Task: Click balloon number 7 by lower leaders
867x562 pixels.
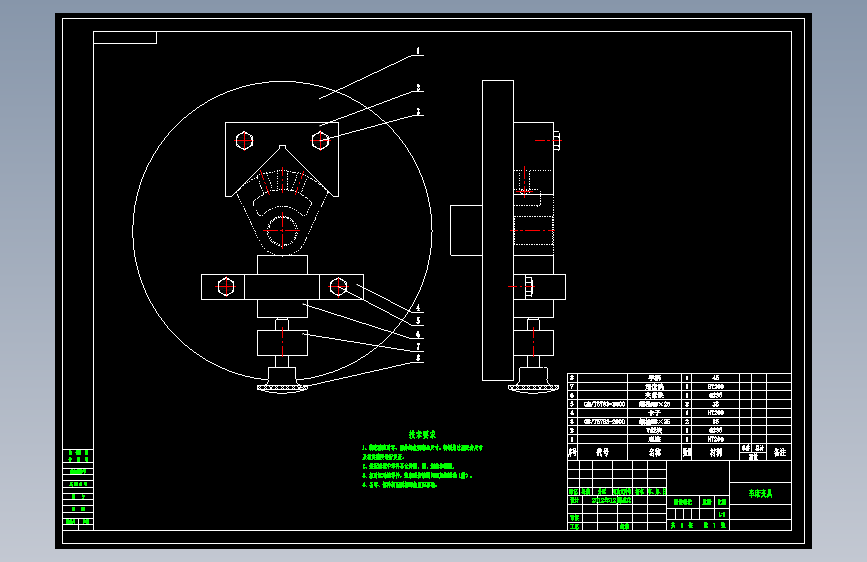Action: pos(418,347)
